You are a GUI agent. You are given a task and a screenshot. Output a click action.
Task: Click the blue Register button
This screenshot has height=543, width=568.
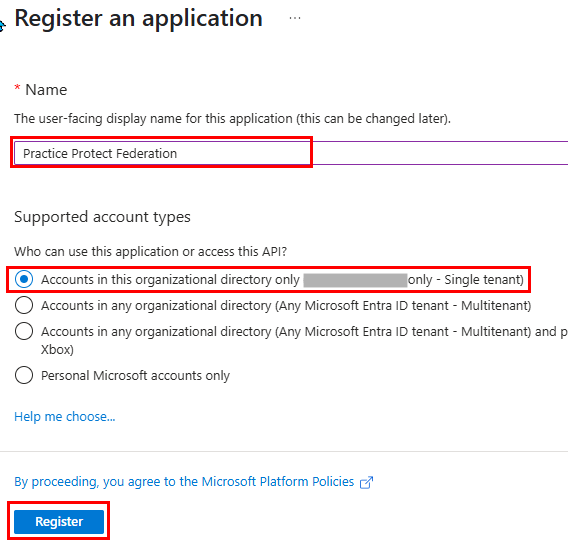pos(59,522)
